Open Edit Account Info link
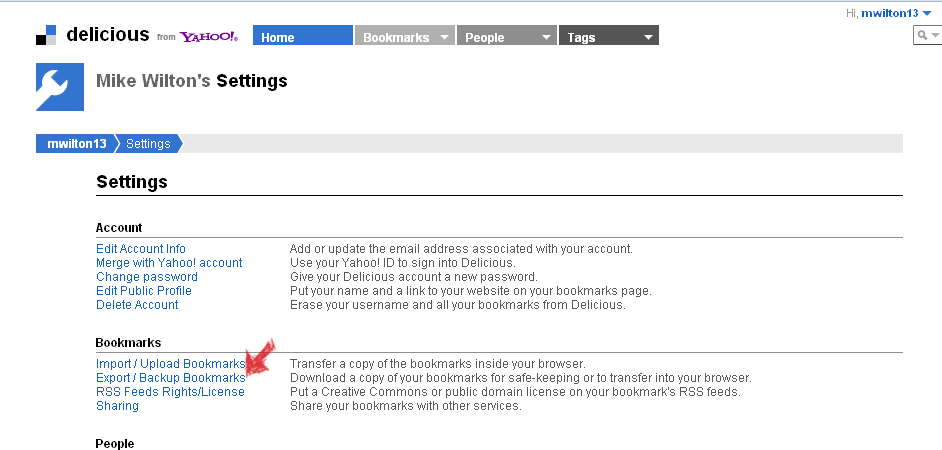This screenshot has height=450, width=942. click(x=141, y=249)
